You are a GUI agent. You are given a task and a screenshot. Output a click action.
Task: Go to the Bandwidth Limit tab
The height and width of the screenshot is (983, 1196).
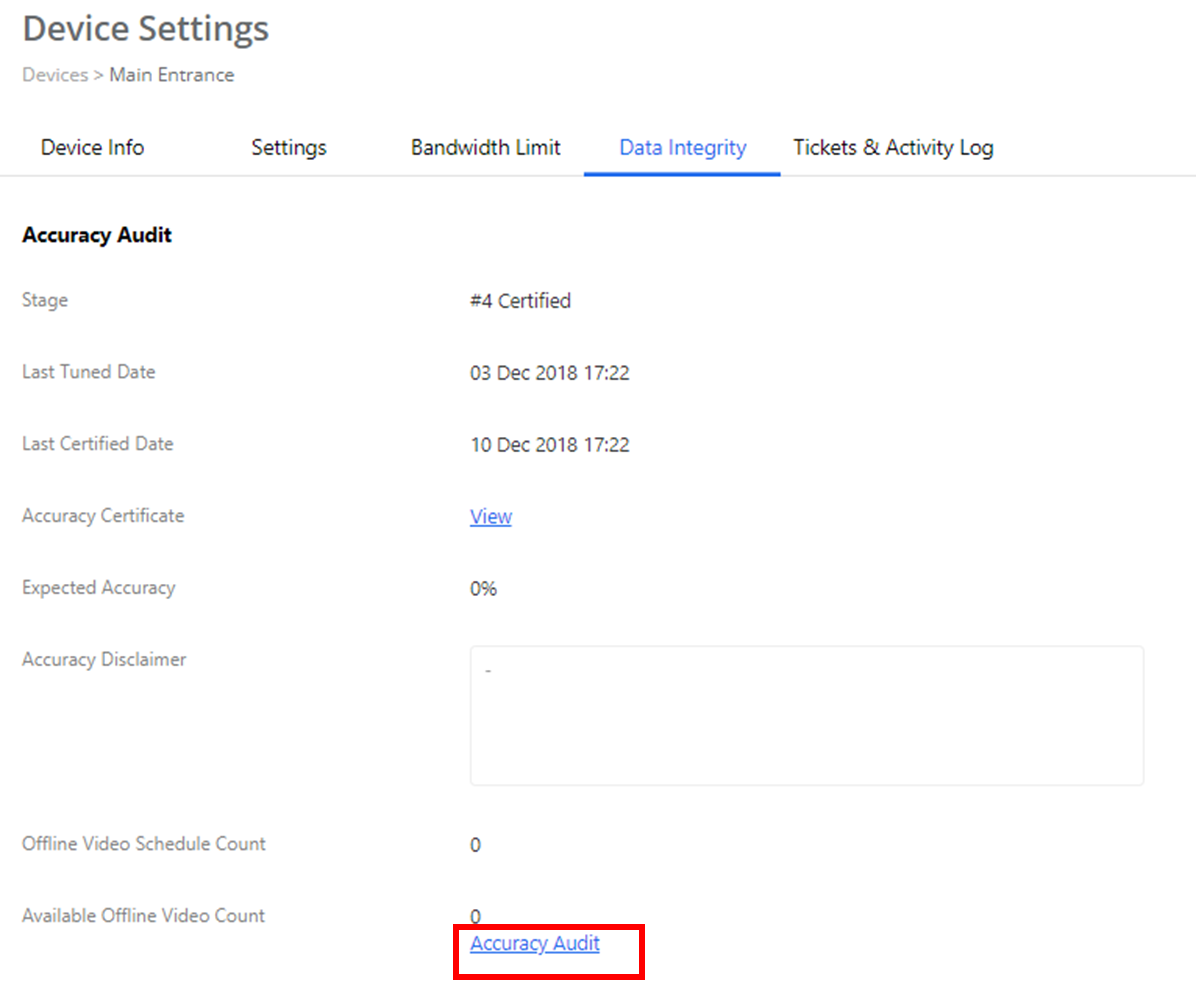(485, 148)
